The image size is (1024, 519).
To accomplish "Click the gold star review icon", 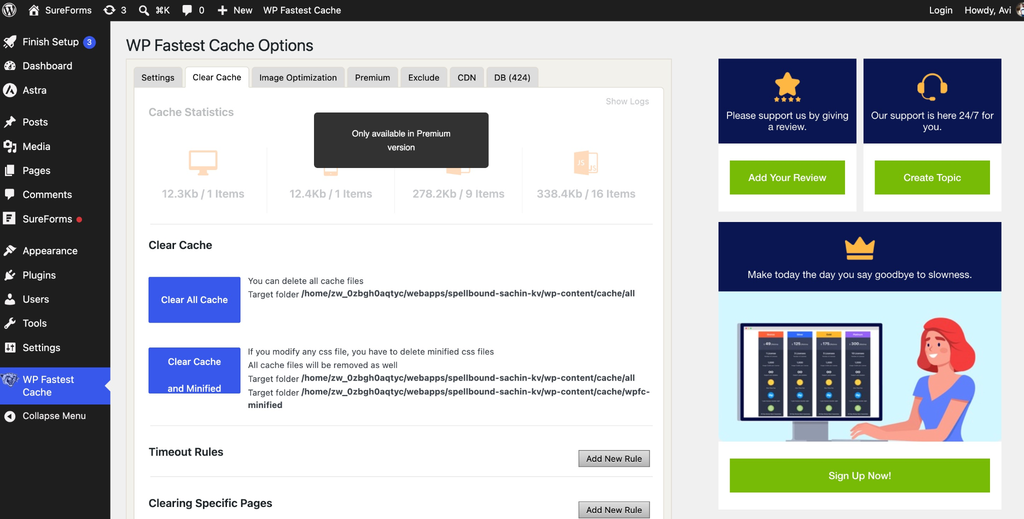I will click(x=787, y=87).
